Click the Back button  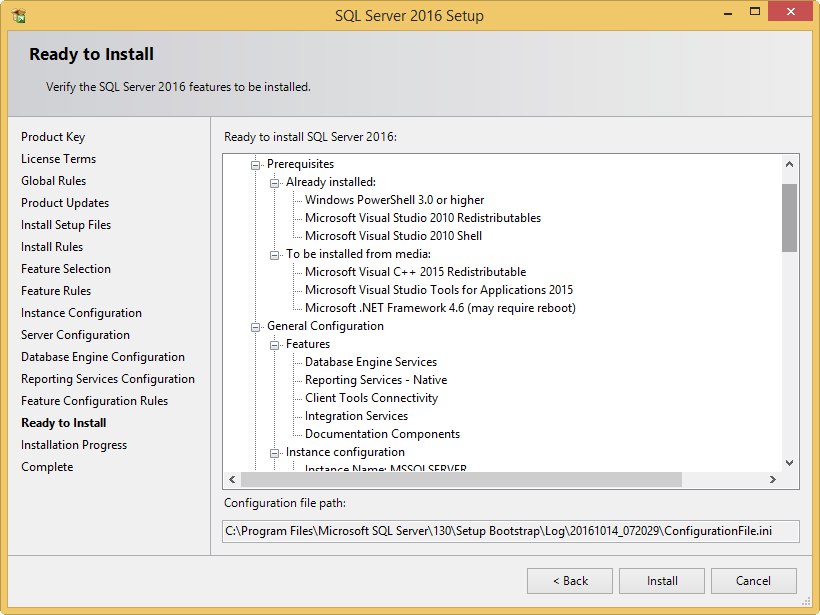570,581
